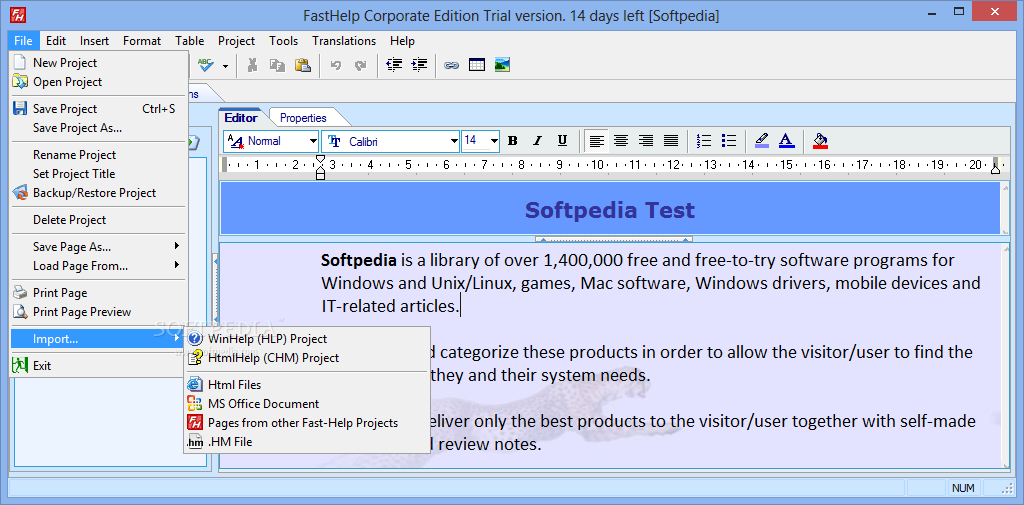Viewport: 1024px width, 505px height.
Task: Expand the Import submenu item
Action: 99,338
